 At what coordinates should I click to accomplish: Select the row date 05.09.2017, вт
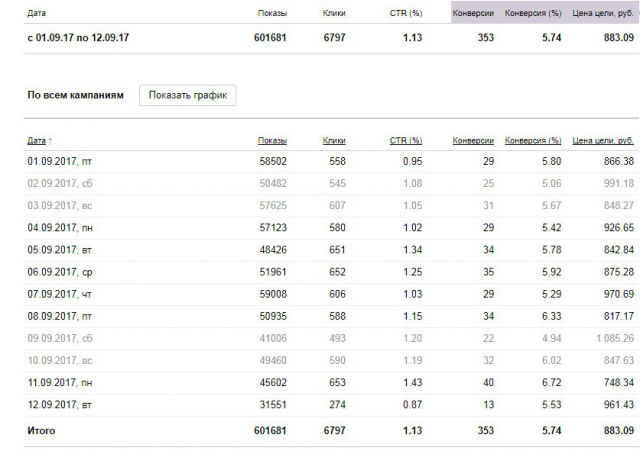[x=60, y=249]
